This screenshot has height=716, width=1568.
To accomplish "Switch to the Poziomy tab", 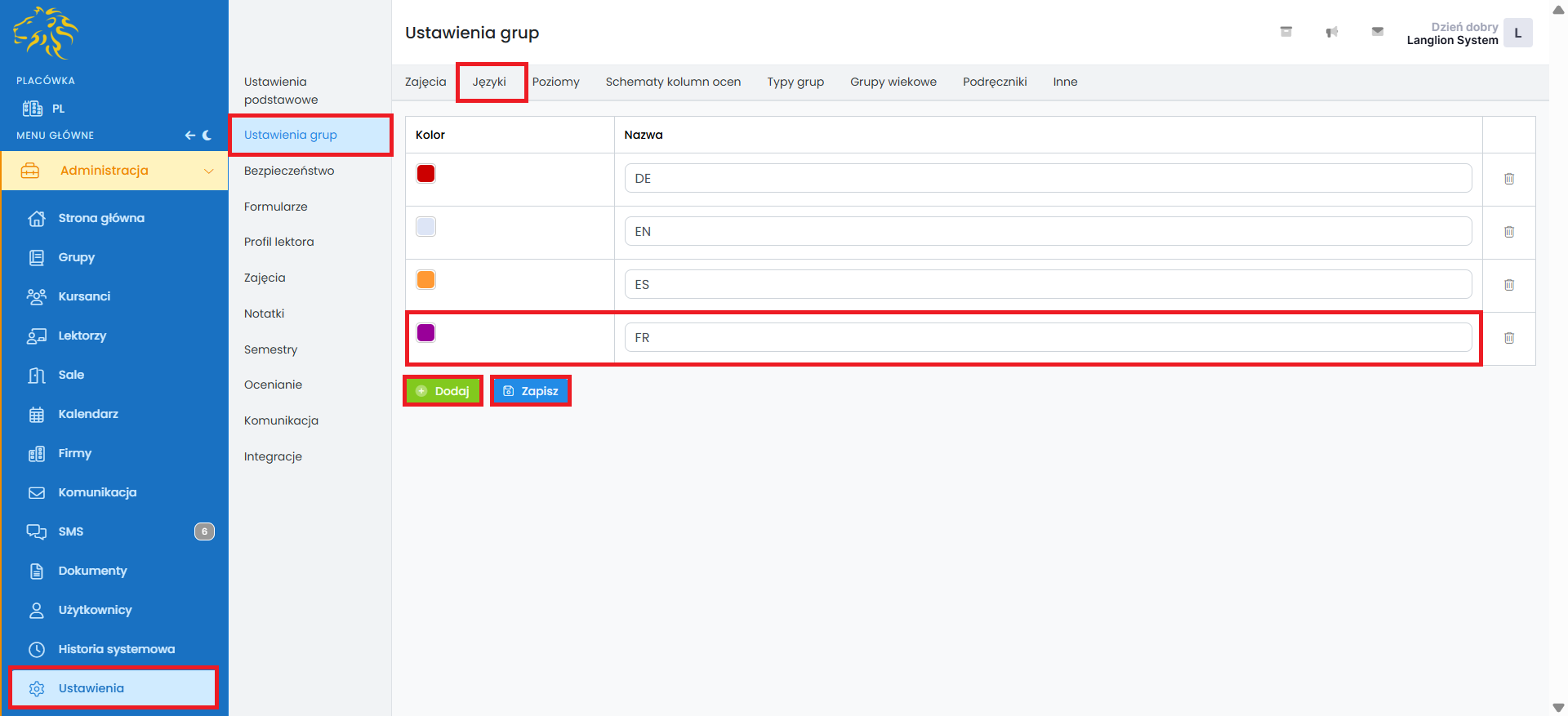I will click(555, 82).
